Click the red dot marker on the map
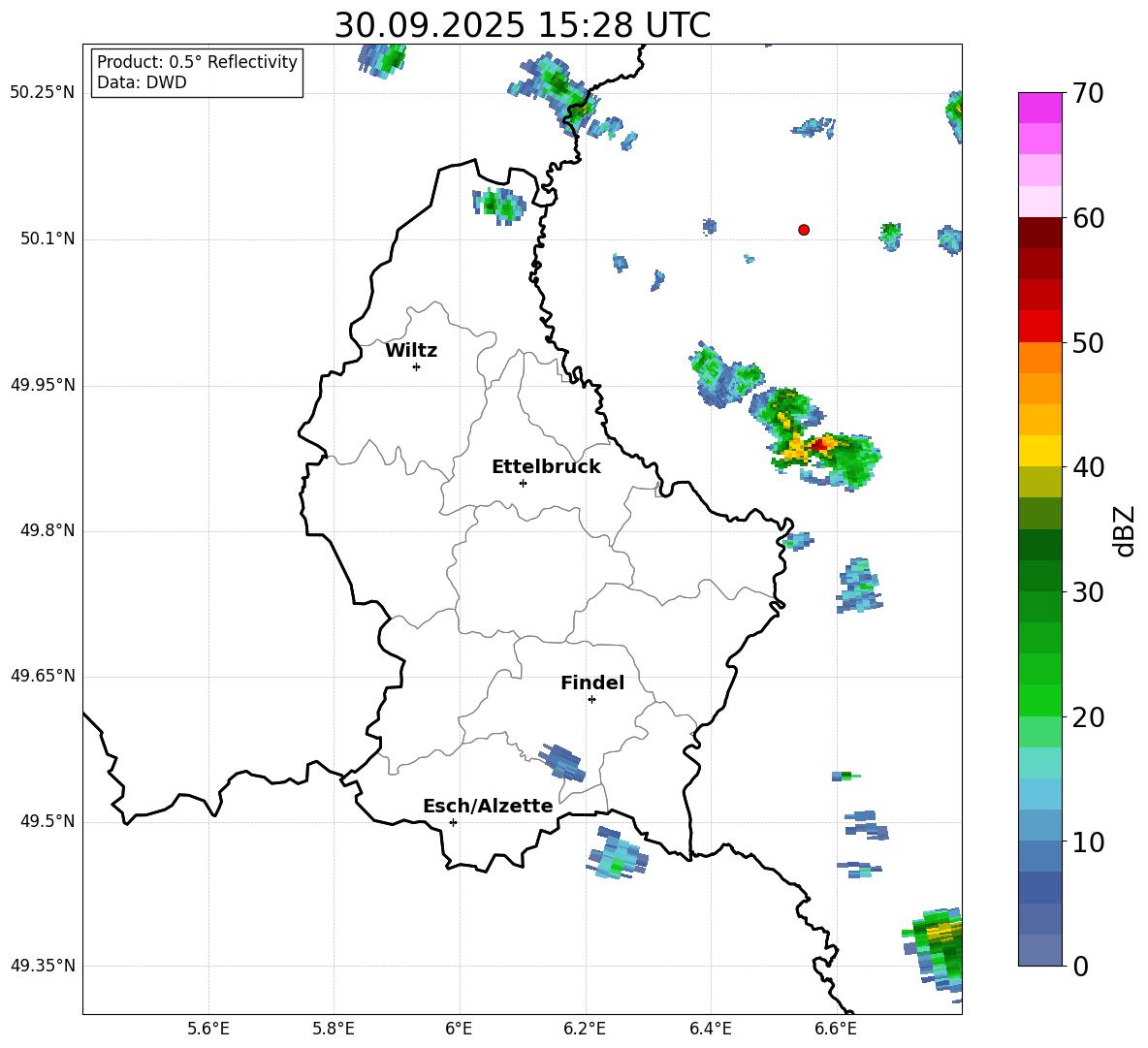 click(804, 230)
